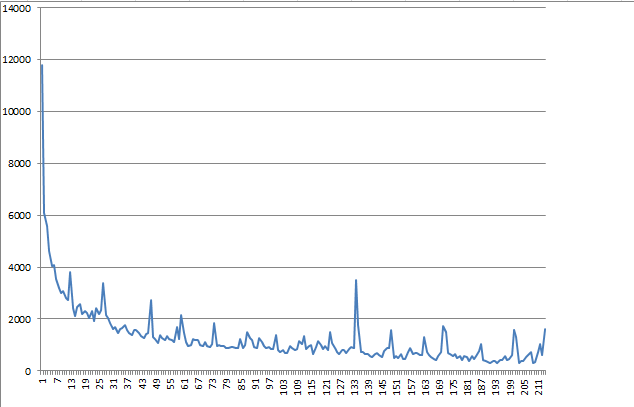Image resolution: width=634 pixels, height=407 pixels.
Task: Select the 8000 y-axis label
Action: tap(19, 164)
